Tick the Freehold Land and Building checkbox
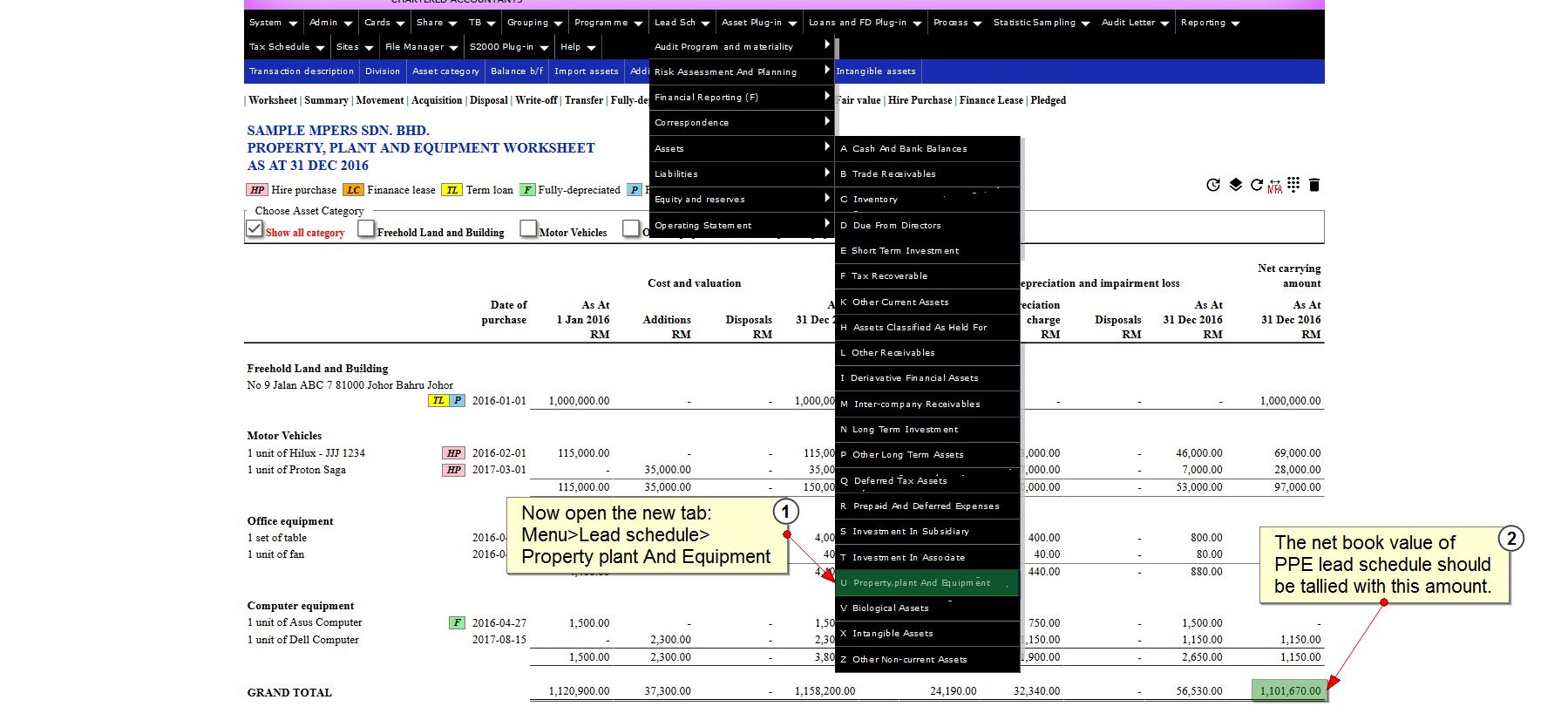The image size is (1568, 720). [366, 228]
